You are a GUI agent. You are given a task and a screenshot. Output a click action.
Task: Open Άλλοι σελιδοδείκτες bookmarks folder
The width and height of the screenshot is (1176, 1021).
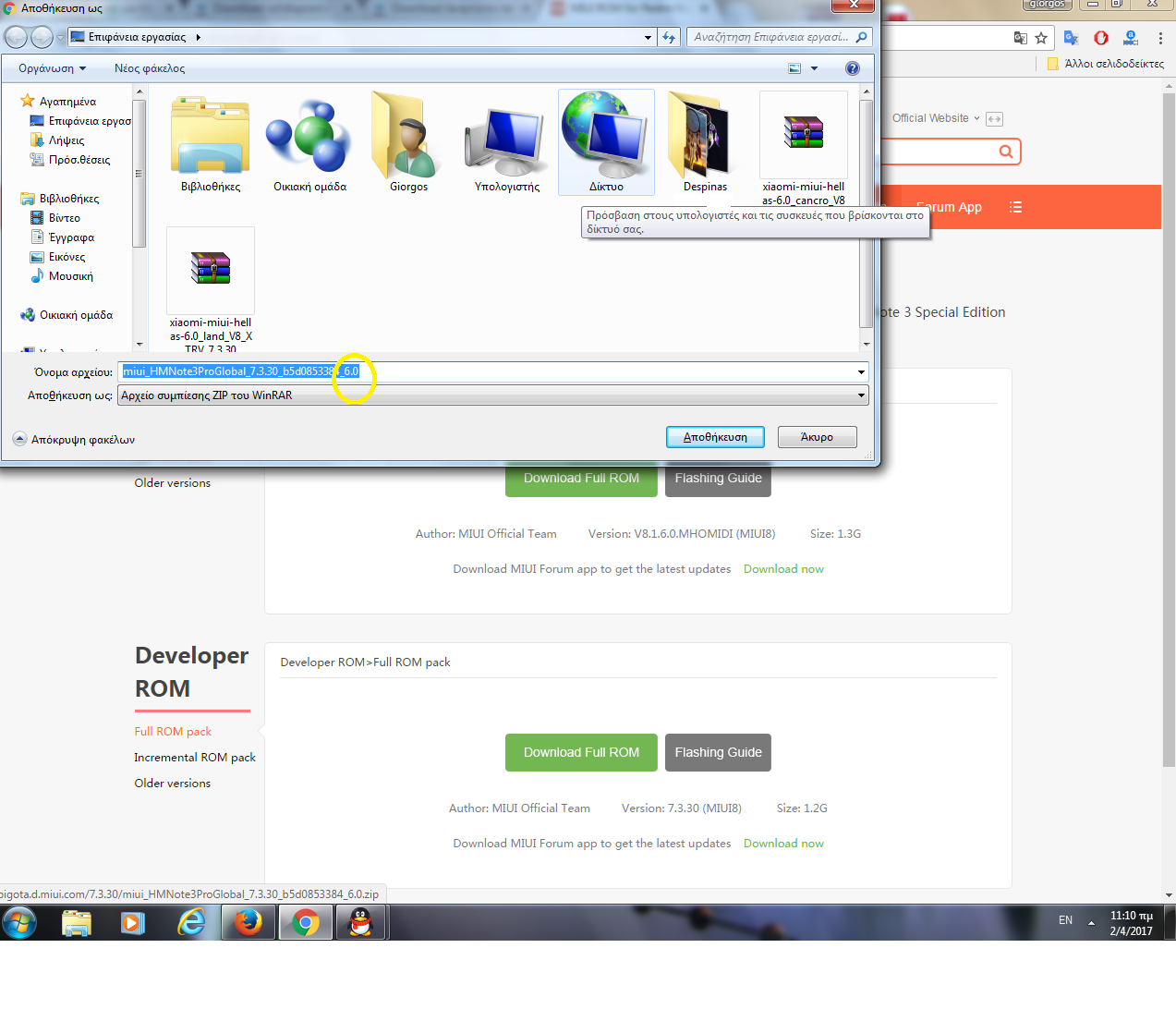point(1105,64)
